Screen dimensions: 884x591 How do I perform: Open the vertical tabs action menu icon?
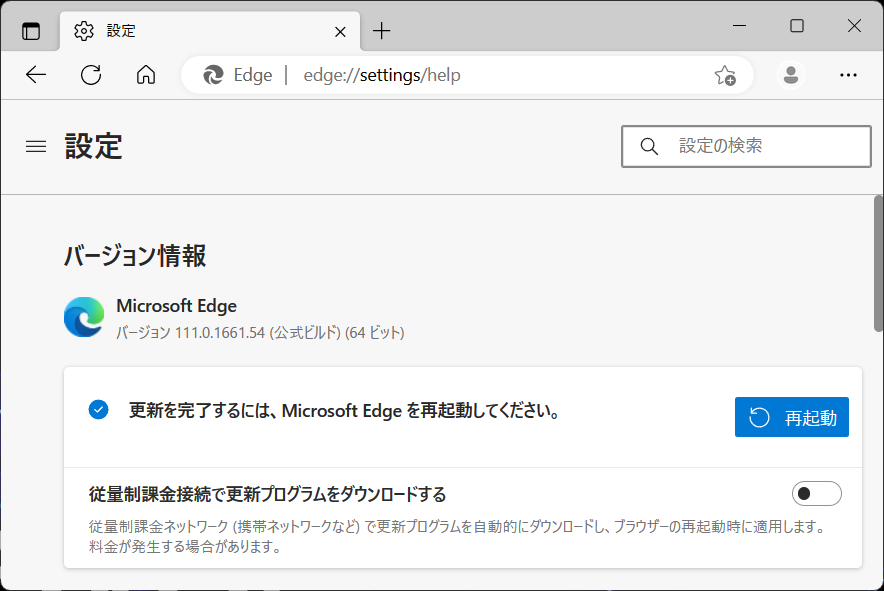point(31,30)
